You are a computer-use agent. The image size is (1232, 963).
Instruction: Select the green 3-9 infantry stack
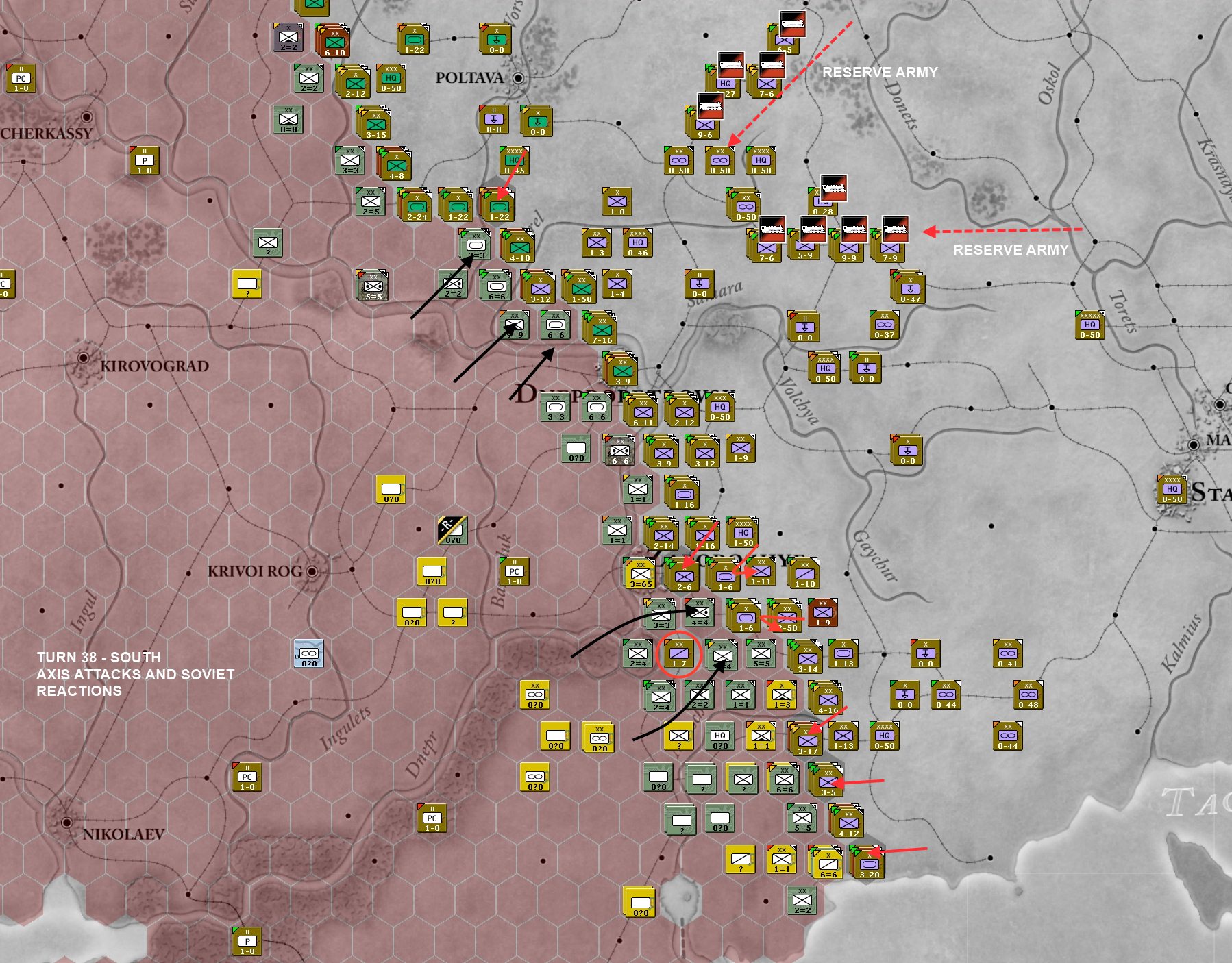click(621, 370)
